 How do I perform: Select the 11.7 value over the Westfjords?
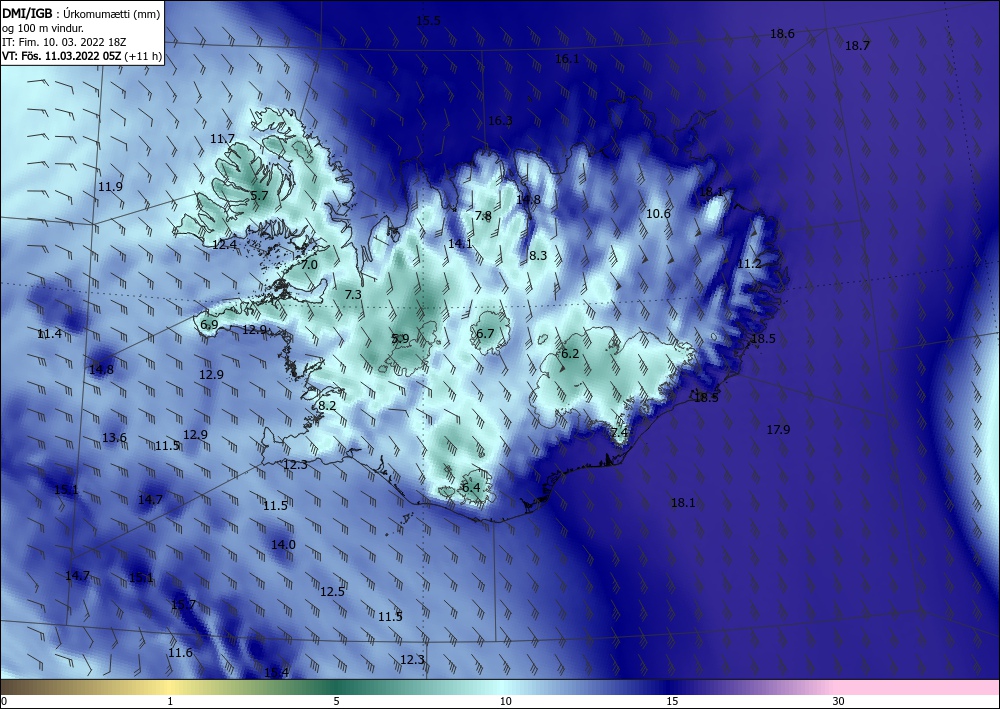(223, 138)
